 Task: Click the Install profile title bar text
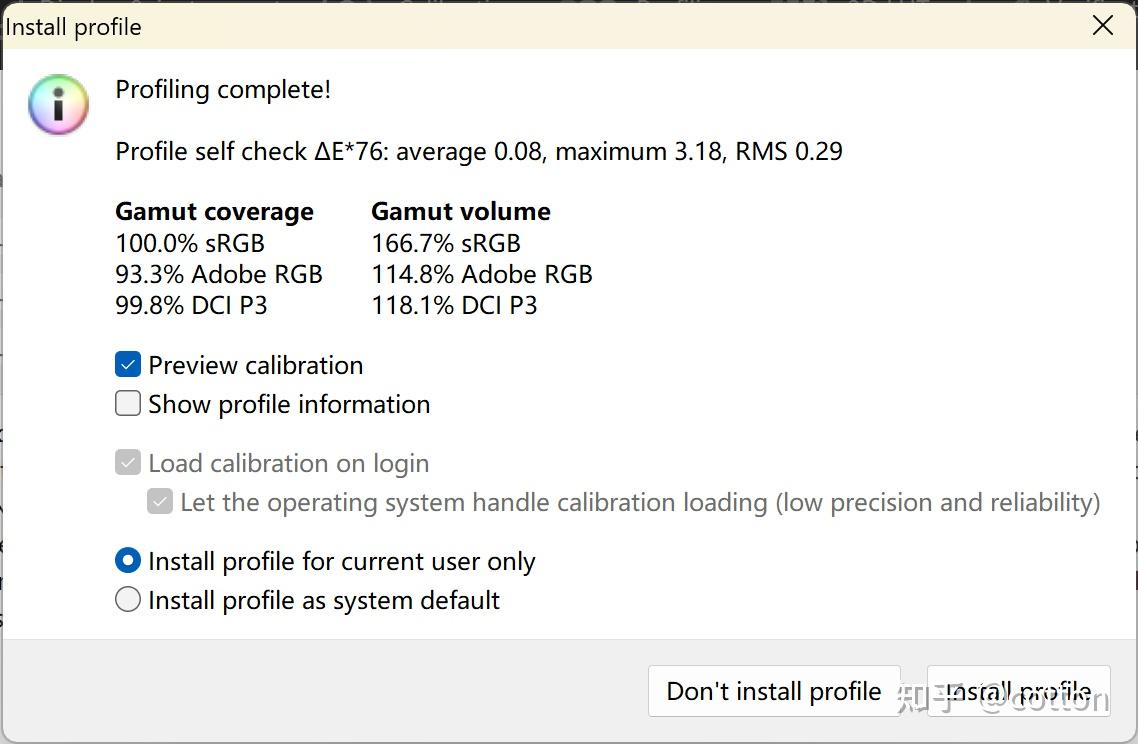click(x=74, y=27)
